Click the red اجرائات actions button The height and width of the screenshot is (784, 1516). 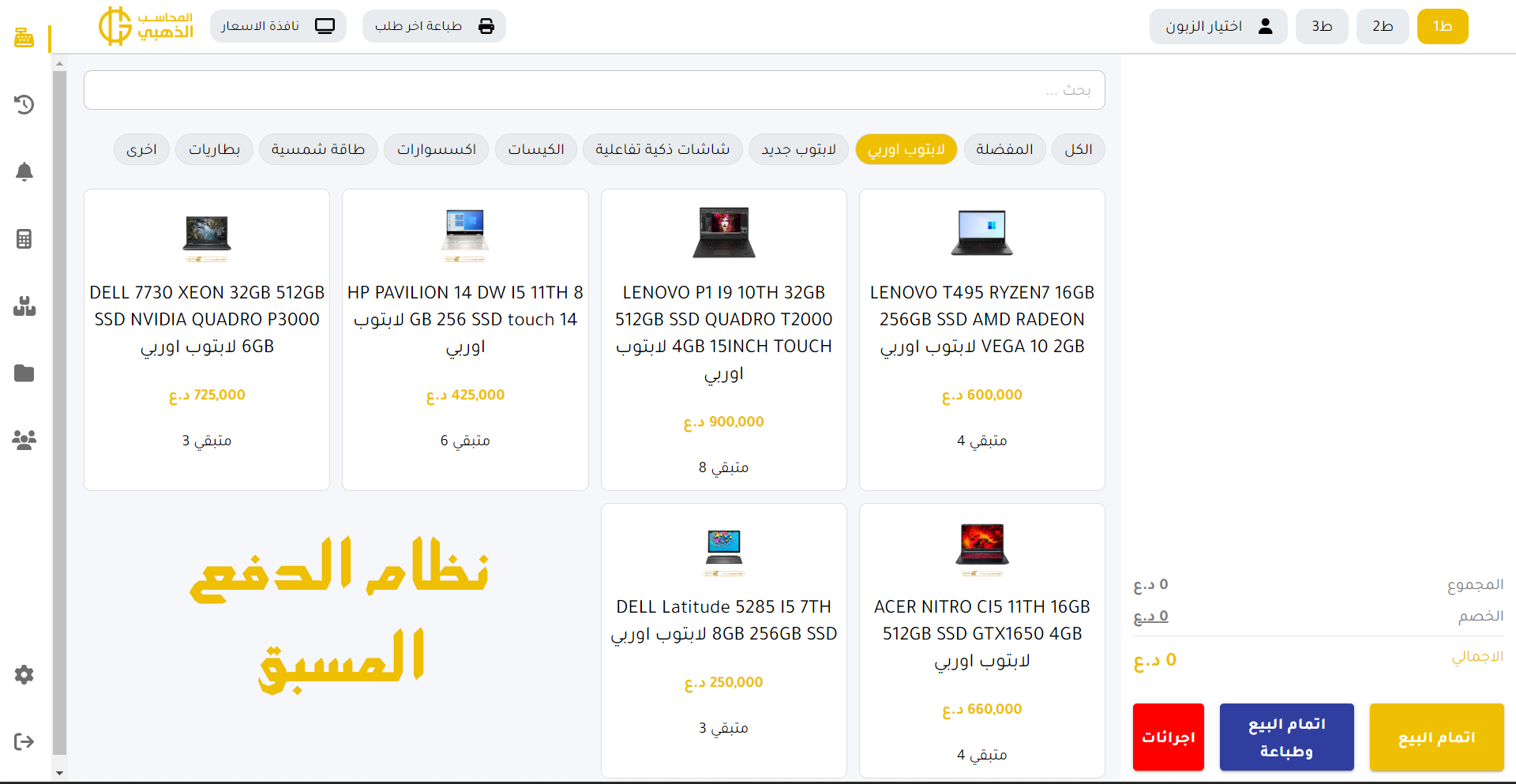pyautogui.click(x=1168, y=737)
